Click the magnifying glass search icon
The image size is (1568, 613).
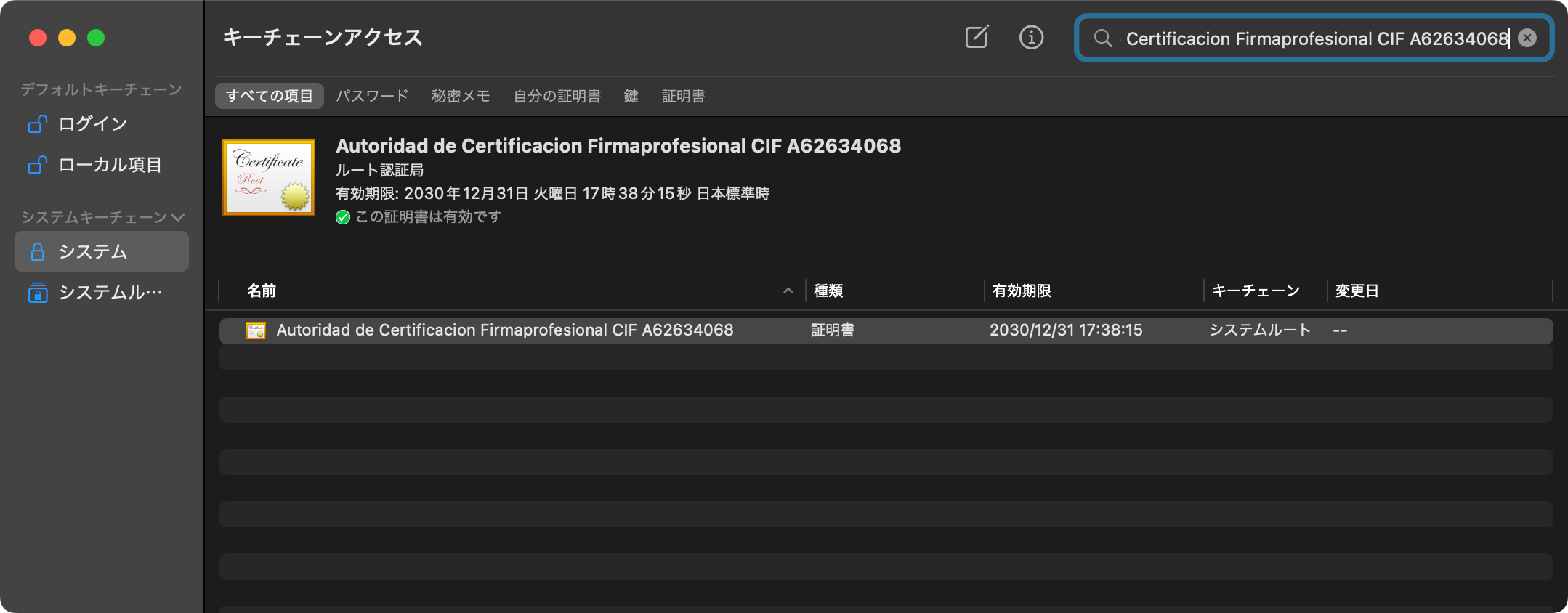click(x=1102, y=38)
